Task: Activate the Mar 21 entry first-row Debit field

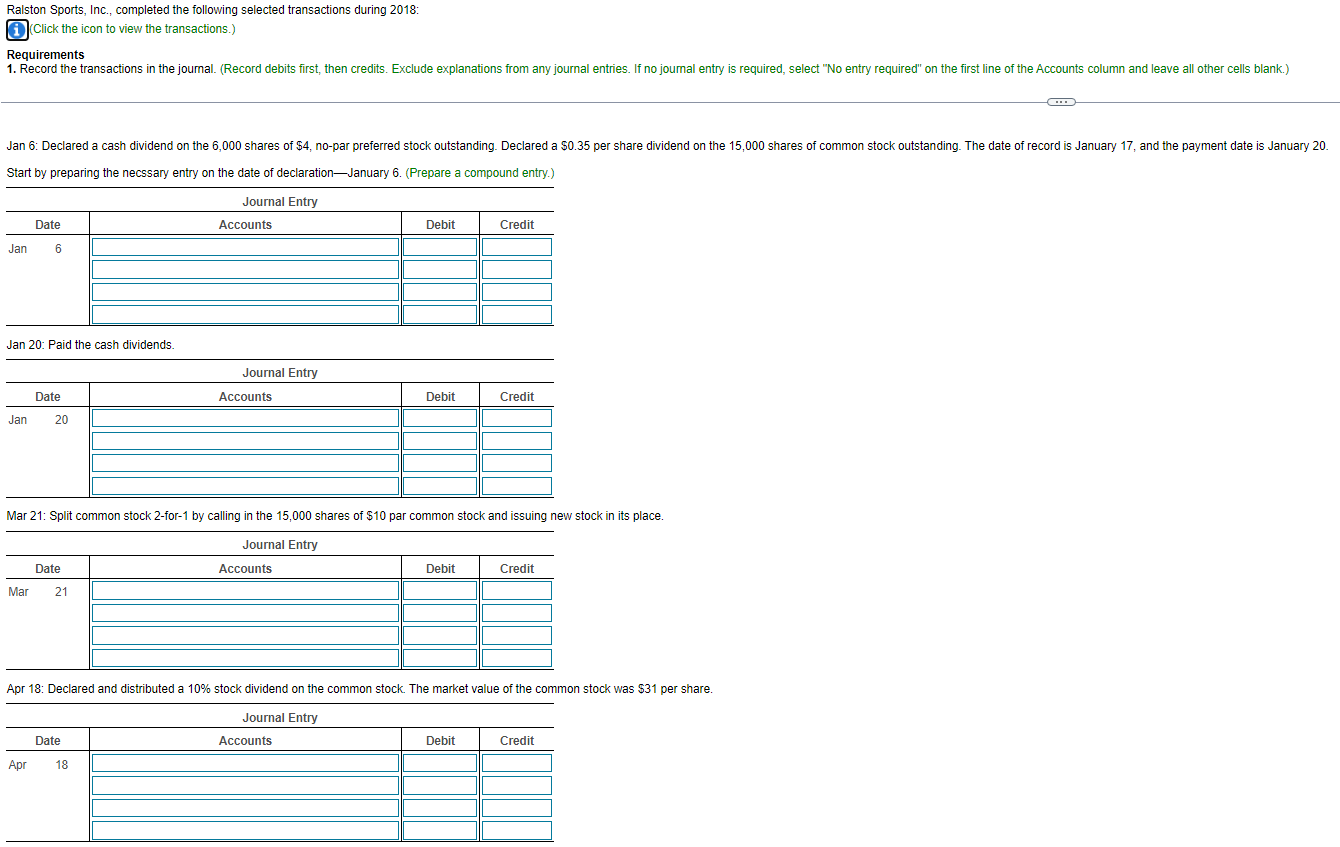Action: [x=440, y=591]
